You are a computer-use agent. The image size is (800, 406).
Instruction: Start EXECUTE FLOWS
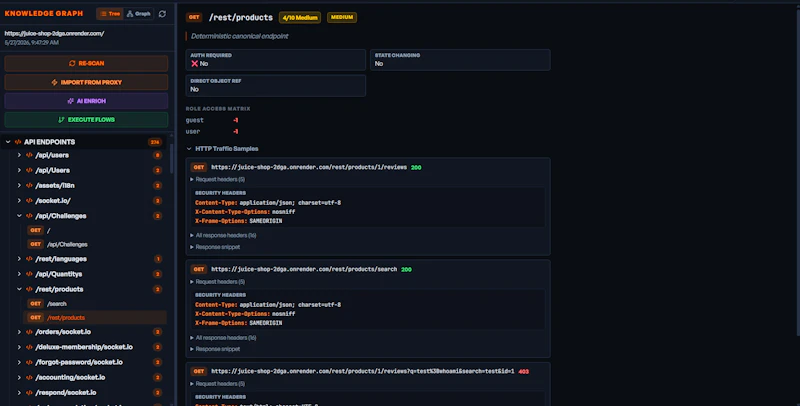[86, 120]
